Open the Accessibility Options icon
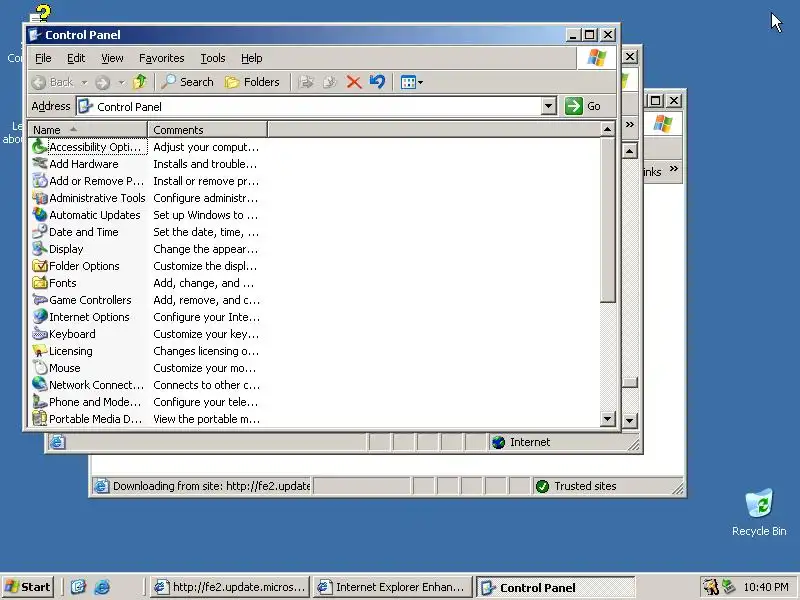Viewport: 800px width, 600px height. pyautogui.click(x=39, y=147)
